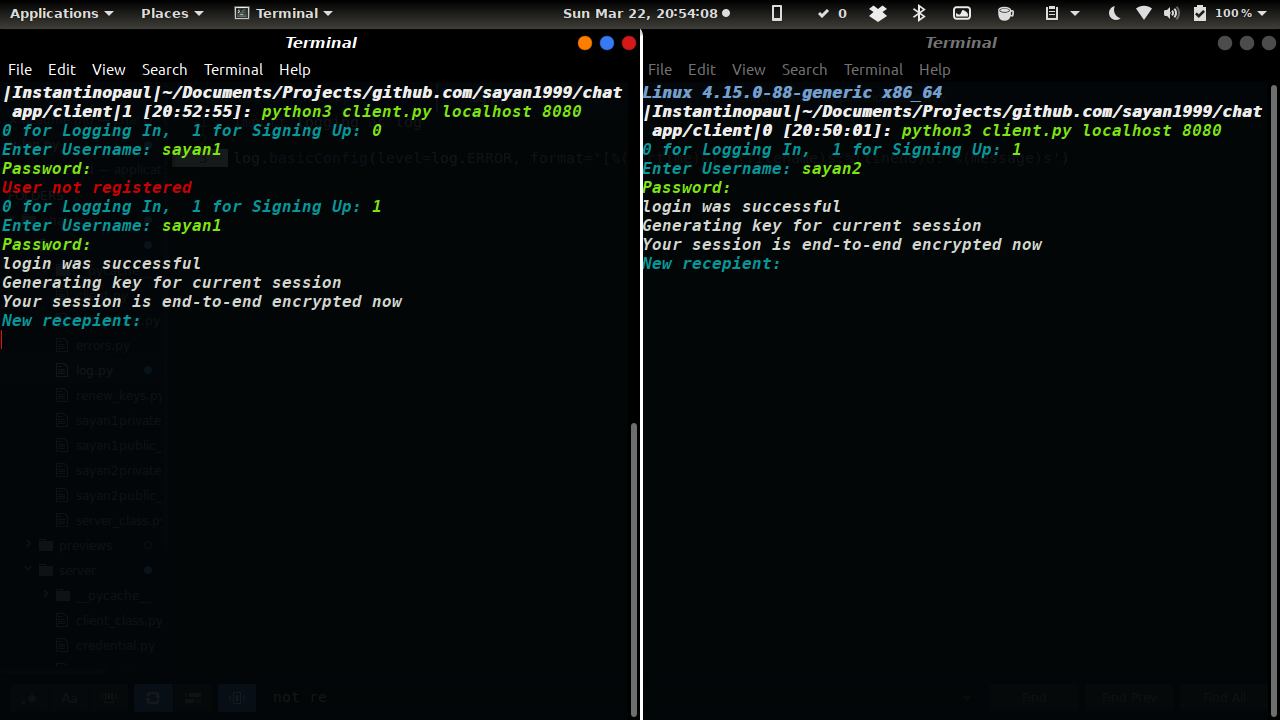
Task: Open the Wi-Fi network indicator
Action: [1144, 13]
